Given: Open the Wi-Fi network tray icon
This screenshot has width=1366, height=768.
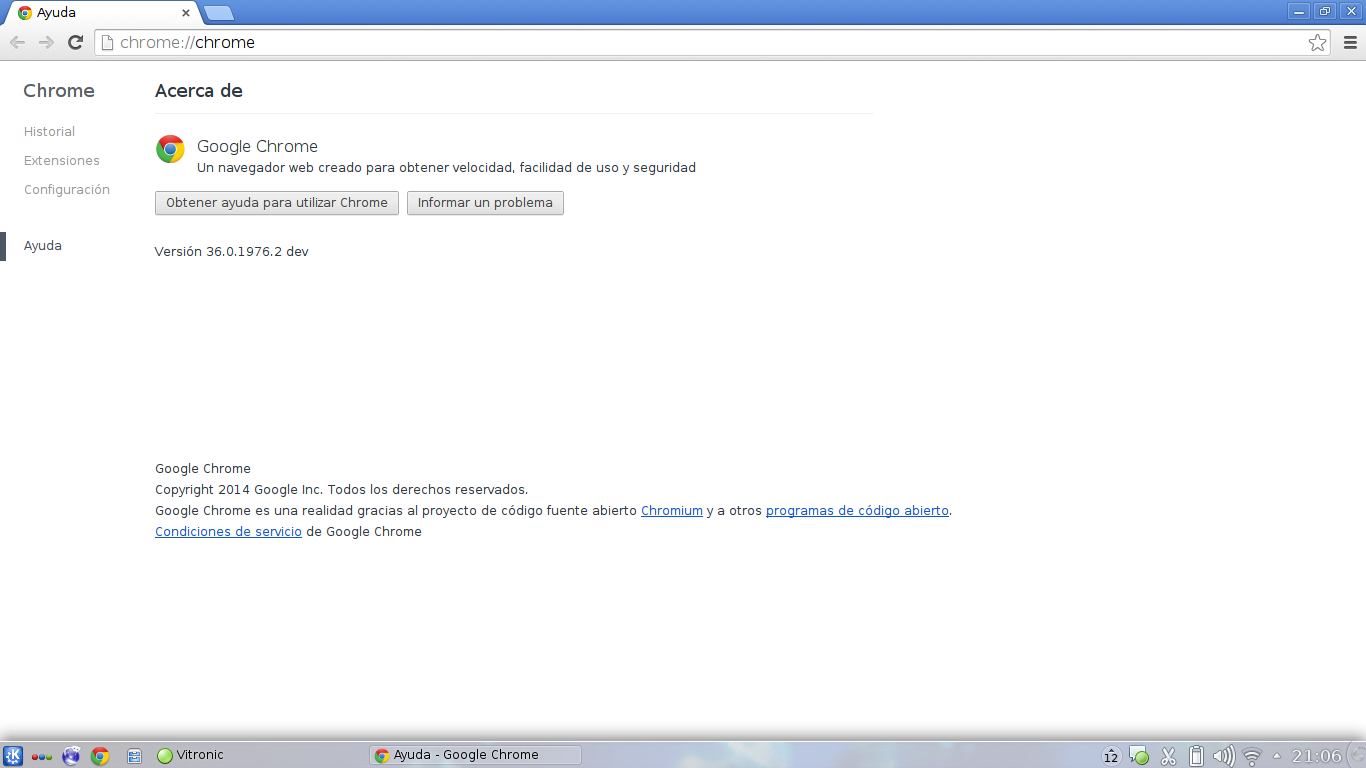Looking at the screenshot, I should pos(1251,756).
